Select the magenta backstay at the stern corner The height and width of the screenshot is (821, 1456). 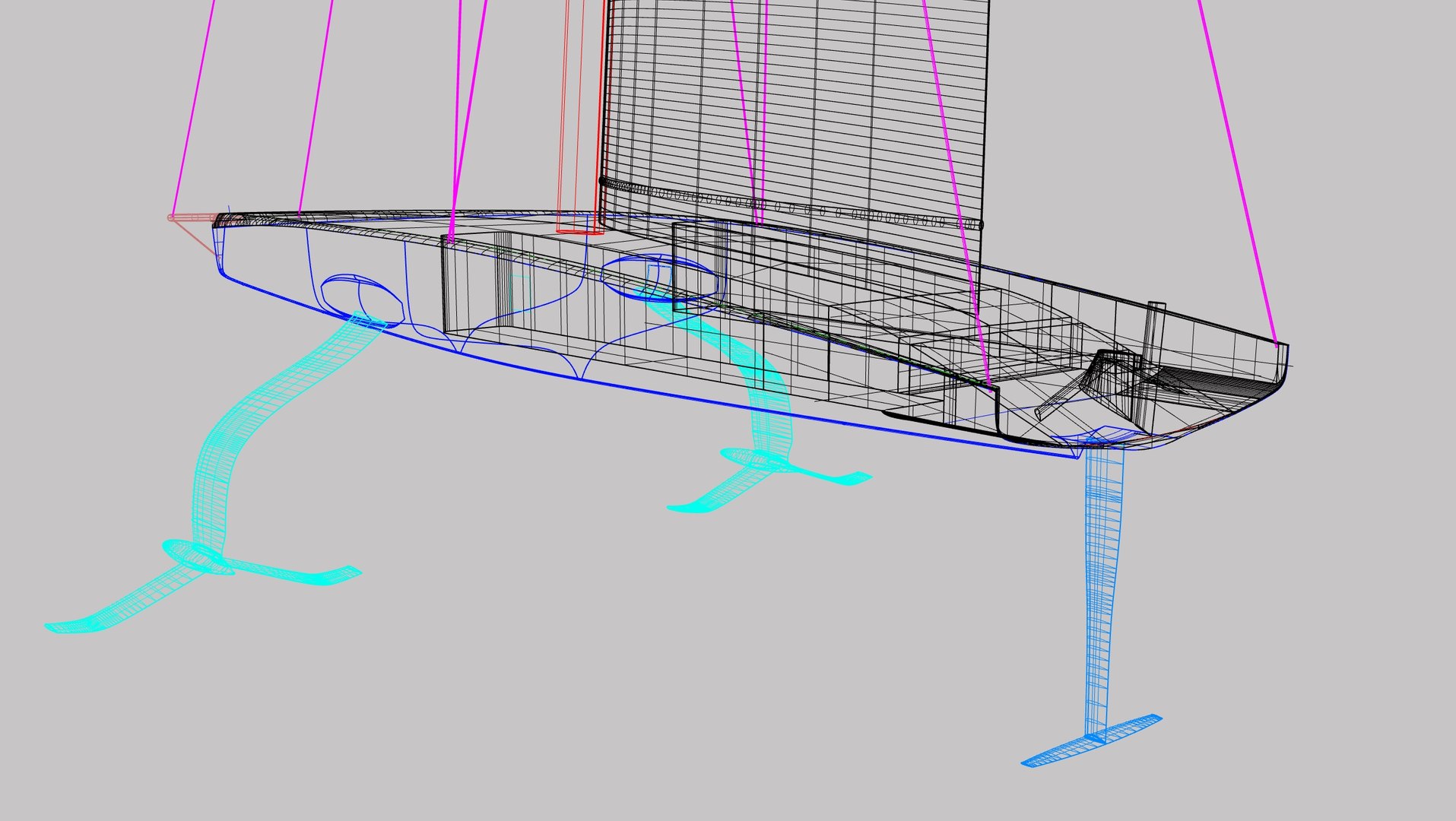[1238, 173]
